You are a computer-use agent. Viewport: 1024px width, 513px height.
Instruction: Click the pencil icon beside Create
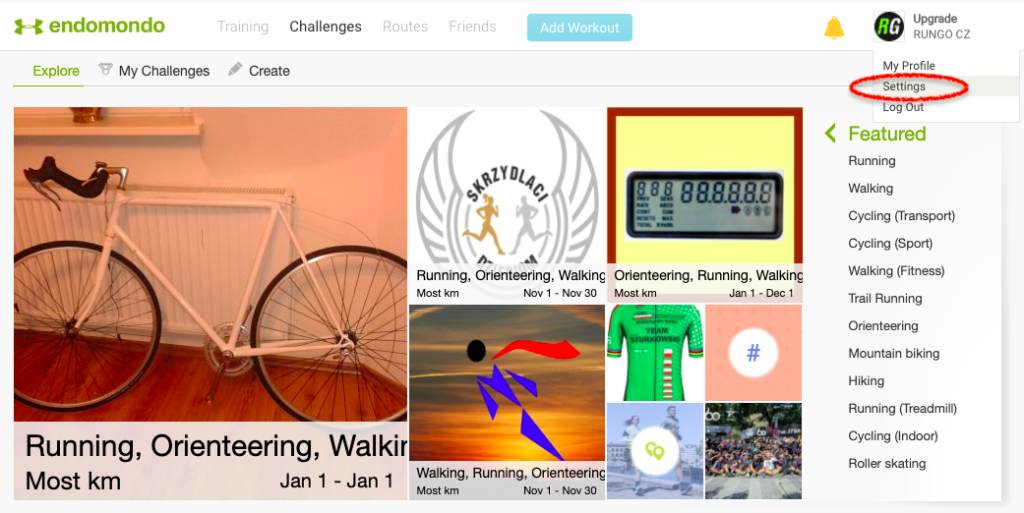tap(235, 69)
